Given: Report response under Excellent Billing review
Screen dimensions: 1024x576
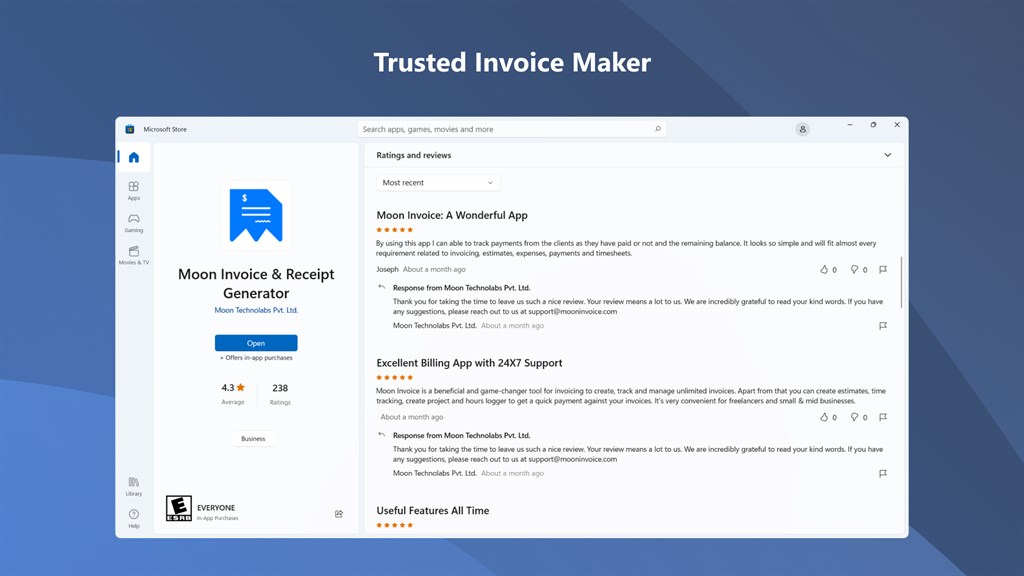Looking at the screenshot, I should 883,473.
